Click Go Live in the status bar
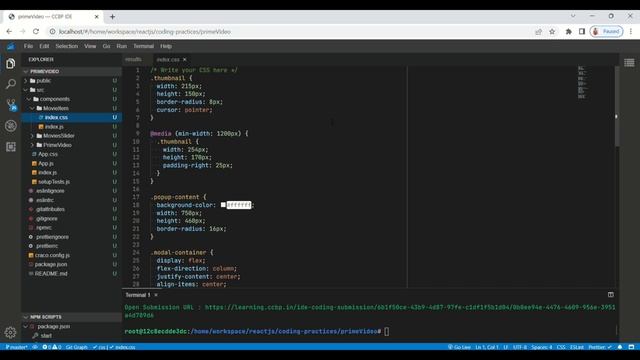 (x=459, y=347)
